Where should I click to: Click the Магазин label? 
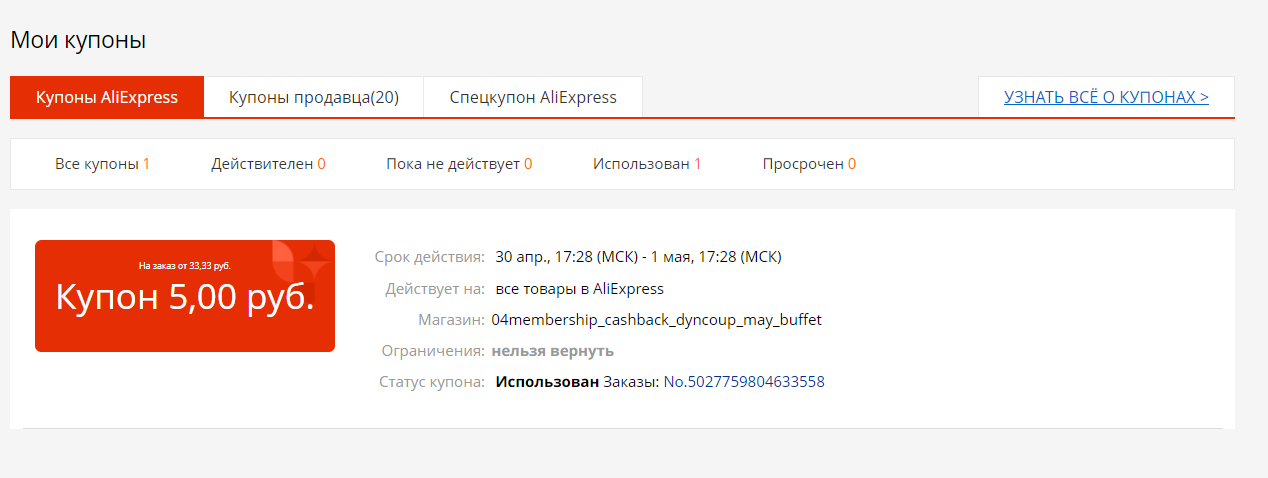point(452,320)
